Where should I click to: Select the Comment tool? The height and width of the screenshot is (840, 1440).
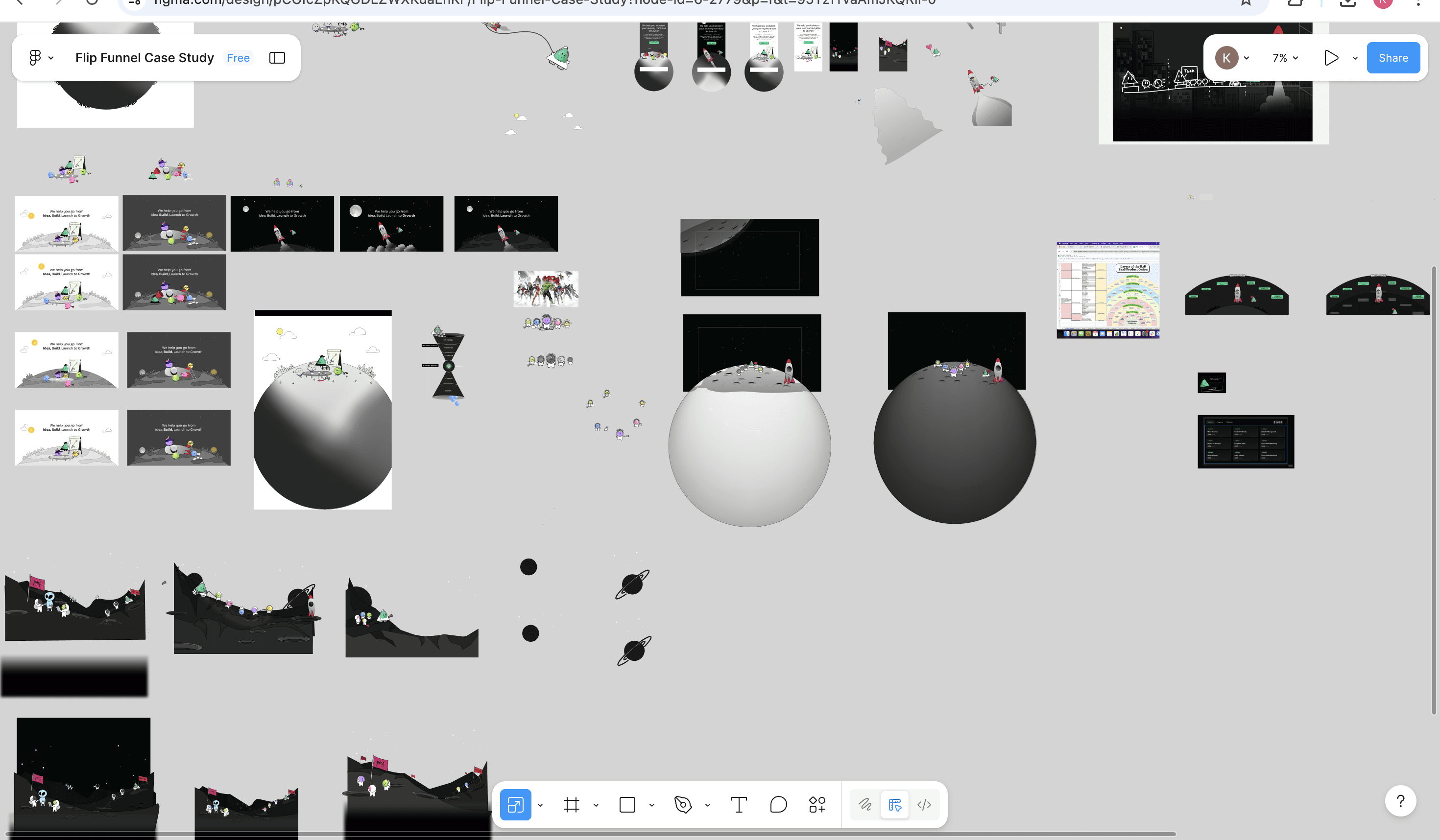point(778,805)
